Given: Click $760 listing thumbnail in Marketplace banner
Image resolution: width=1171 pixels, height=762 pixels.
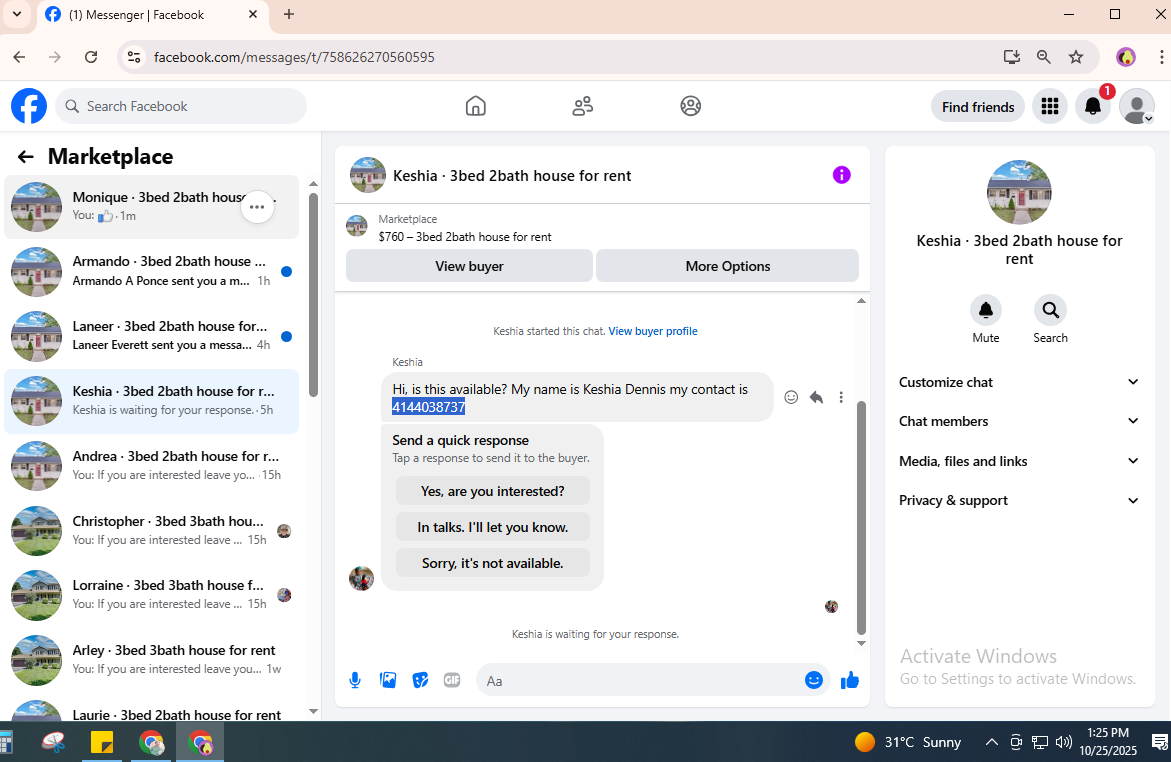Looking at the screenshot, I should click(x=357, y=226).
